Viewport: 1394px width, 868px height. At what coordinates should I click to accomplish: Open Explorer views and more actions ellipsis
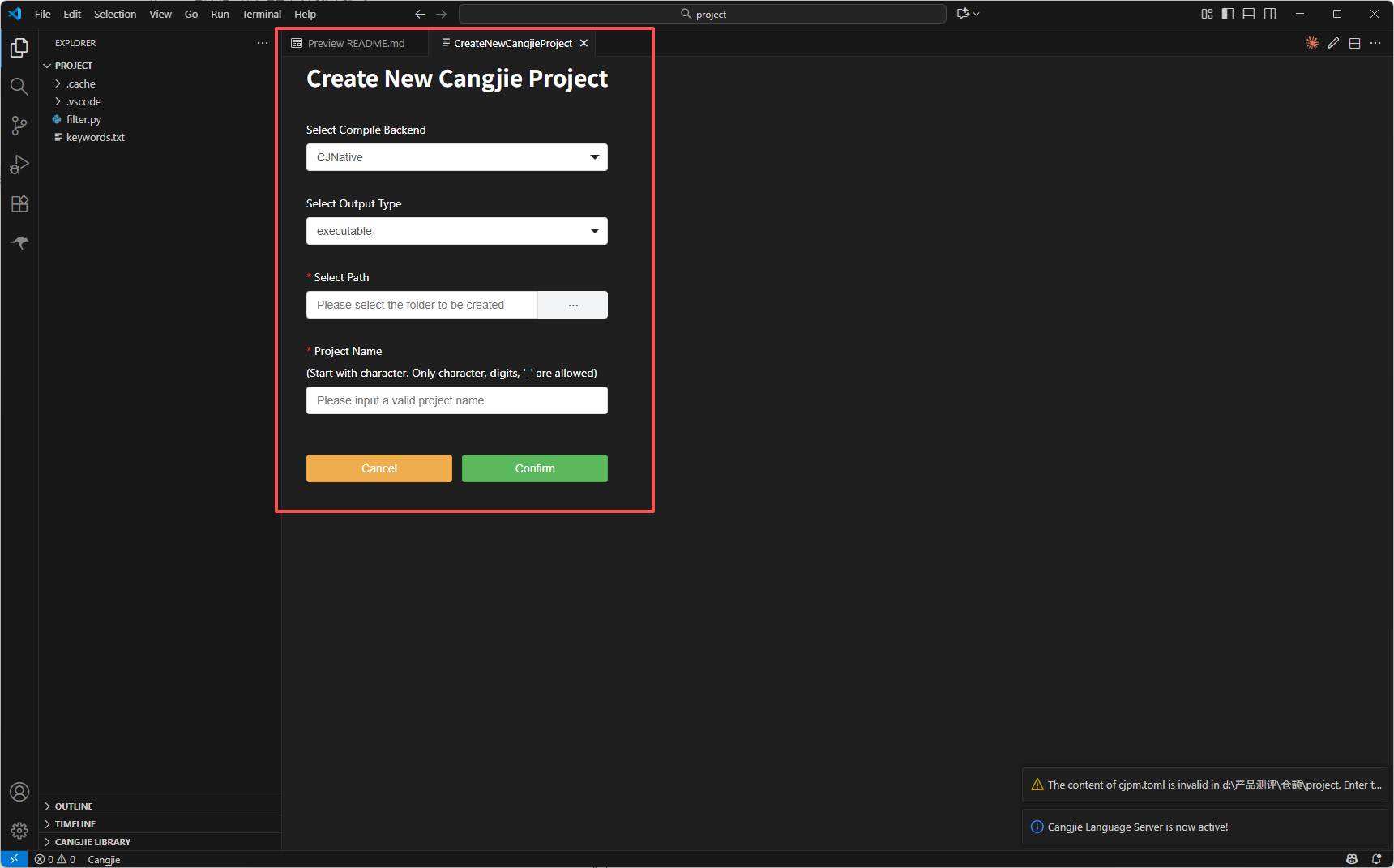pos(263,43)
